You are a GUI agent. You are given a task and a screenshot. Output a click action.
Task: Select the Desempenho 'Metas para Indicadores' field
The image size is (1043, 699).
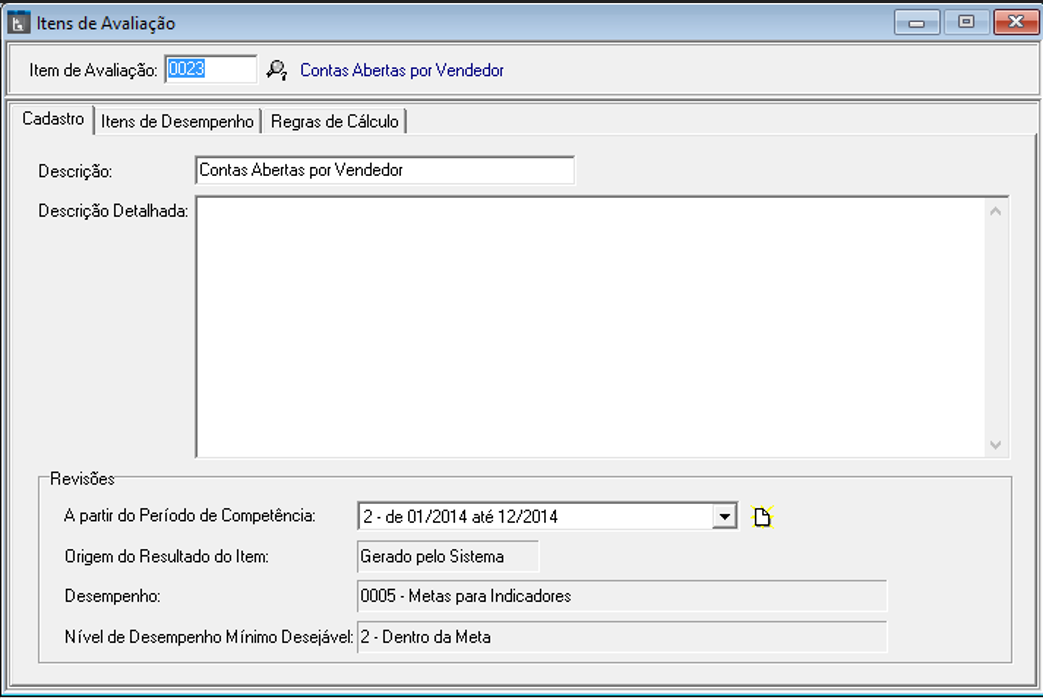point(621,596)
